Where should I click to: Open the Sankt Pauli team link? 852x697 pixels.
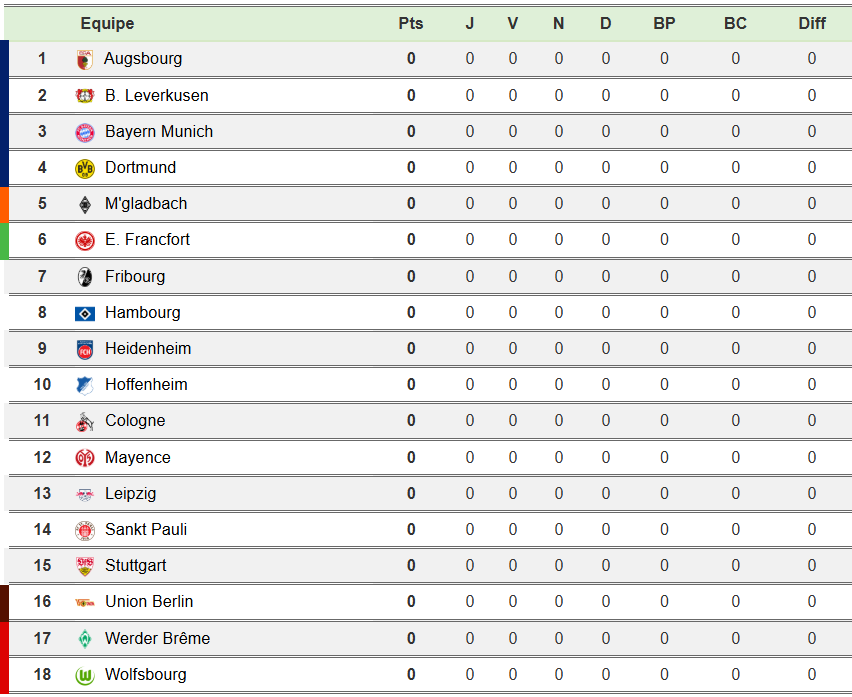coord(146,530)
